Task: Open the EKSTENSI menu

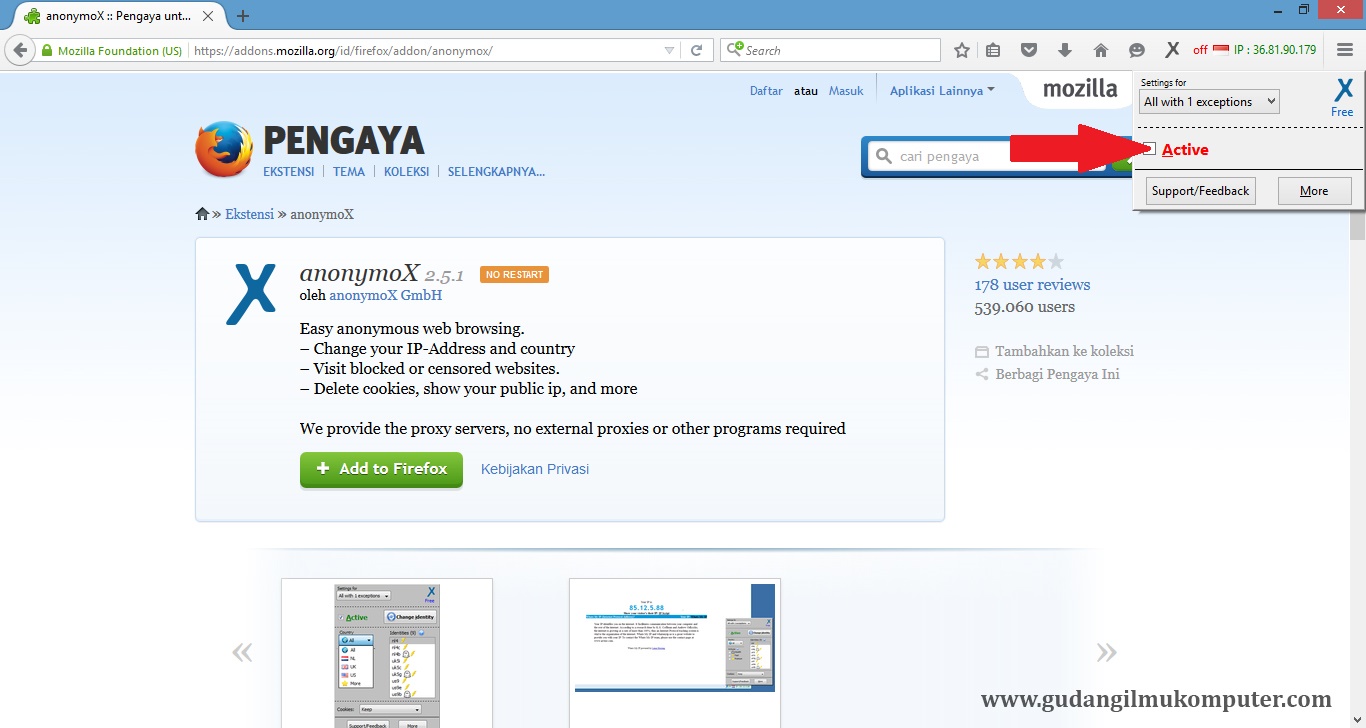Action: 288,171
